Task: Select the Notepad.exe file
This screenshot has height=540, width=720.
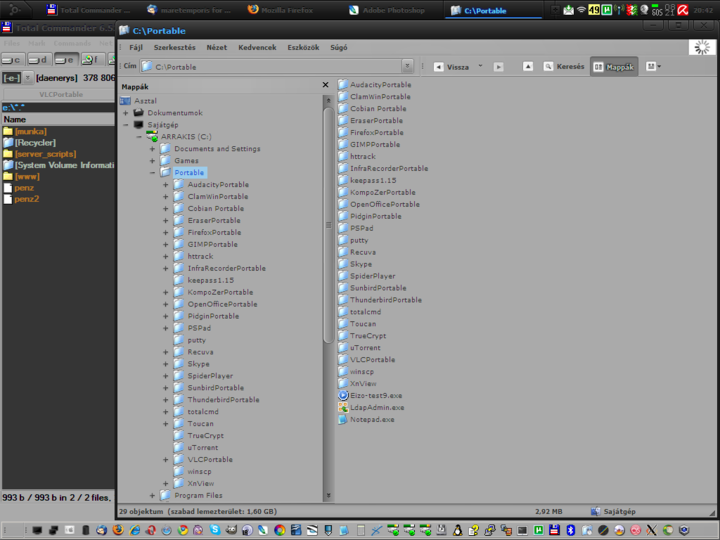Action: pos(371,420)
